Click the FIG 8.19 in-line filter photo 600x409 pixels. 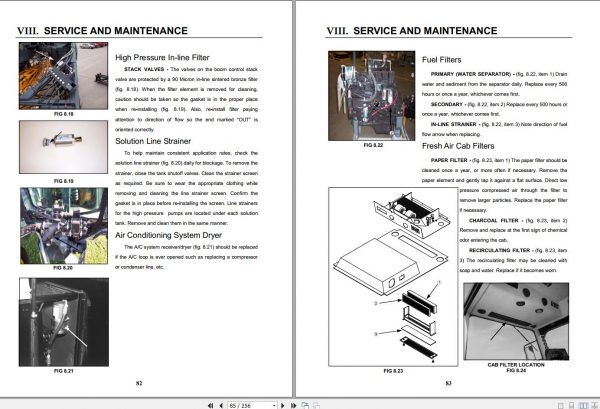pos(64,147)
